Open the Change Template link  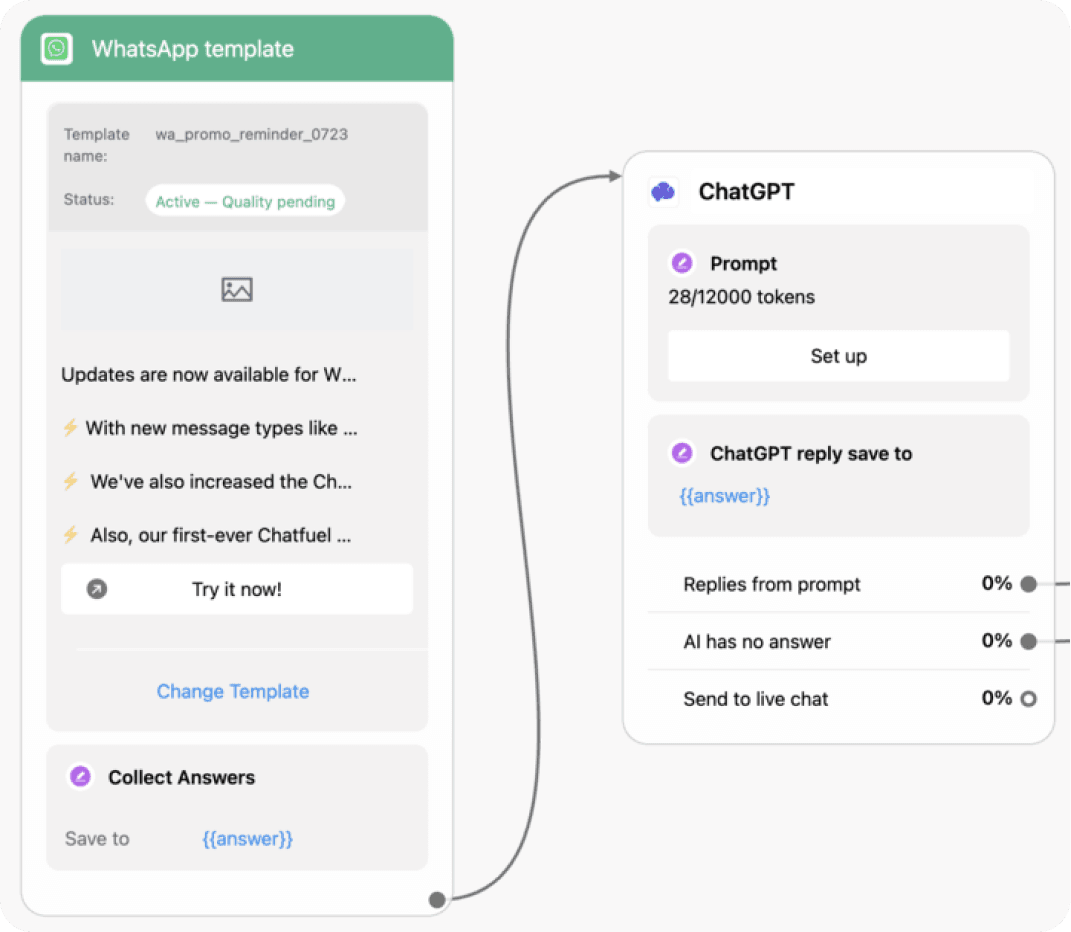point(233,691)
